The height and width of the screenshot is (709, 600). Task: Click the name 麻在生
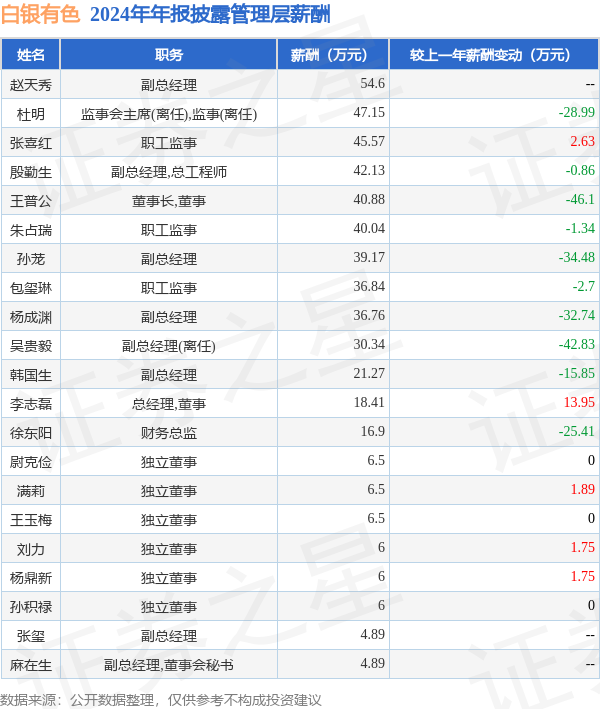point(31,665)
